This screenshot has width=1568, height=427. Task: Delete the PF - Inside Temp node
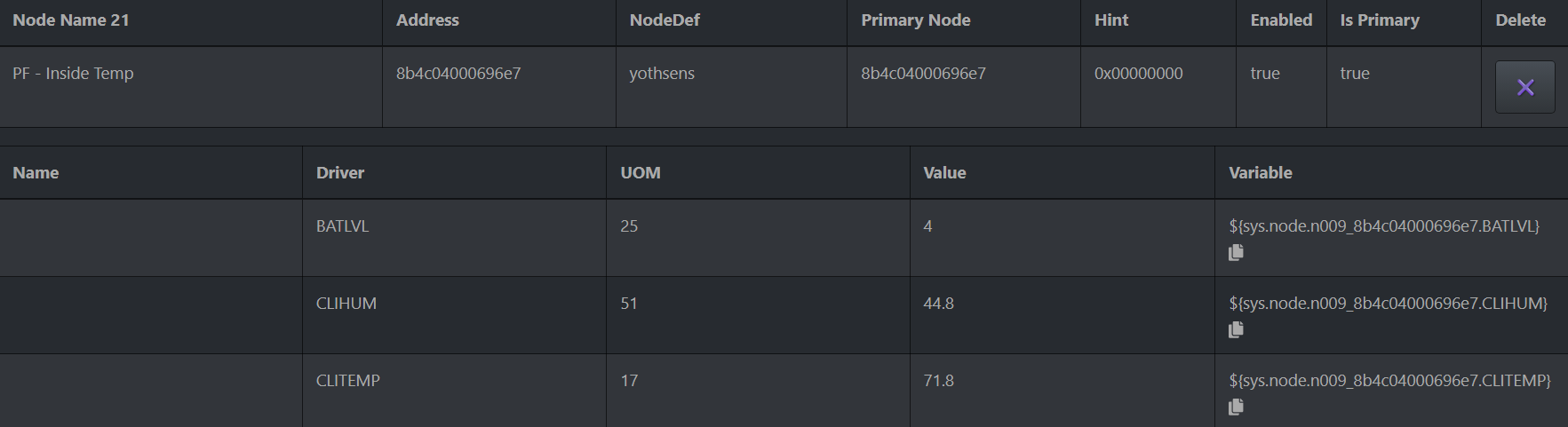(1524, 87)
